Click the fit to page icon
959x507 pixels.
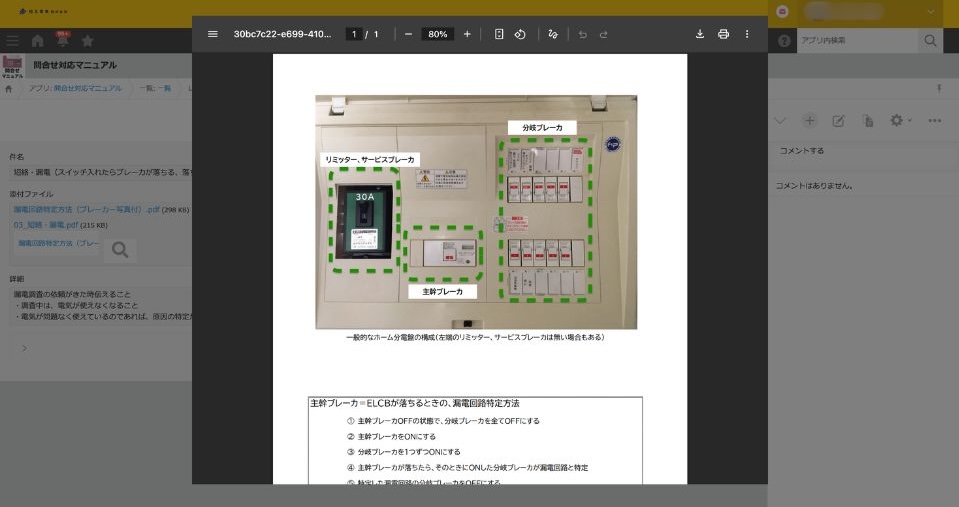point(499,34)
